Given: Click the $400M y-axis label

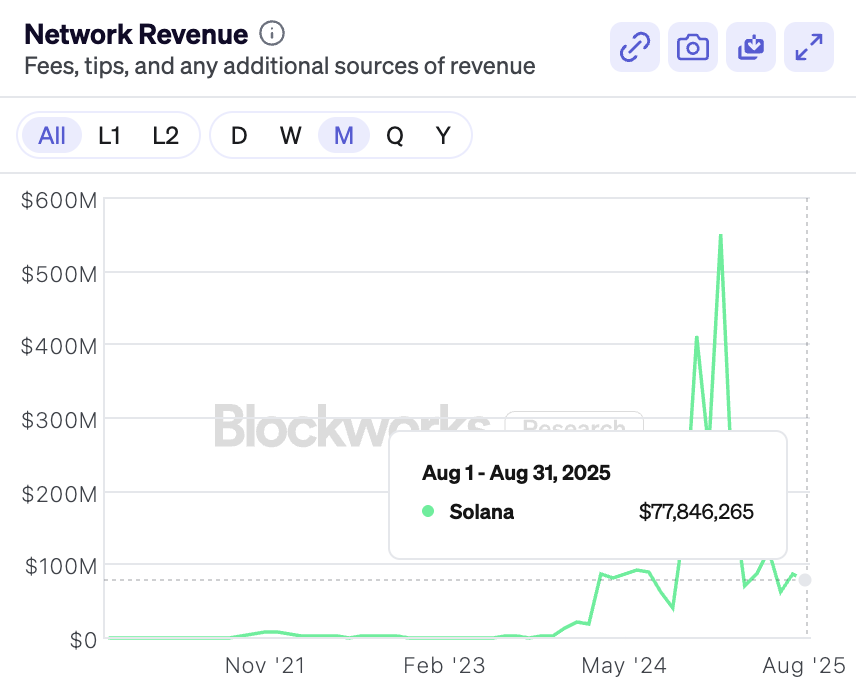Looking at the screenshot, I should [59, 347].
